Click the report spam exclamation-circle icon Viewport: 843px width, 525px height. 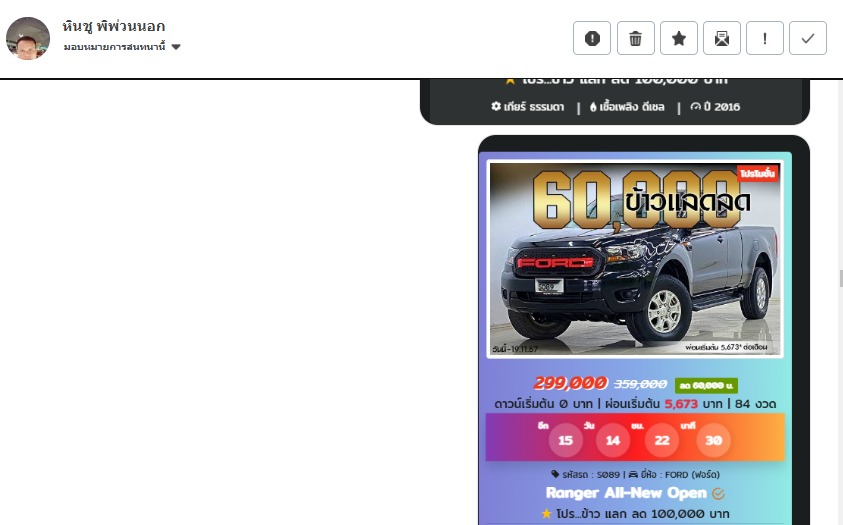592,38
